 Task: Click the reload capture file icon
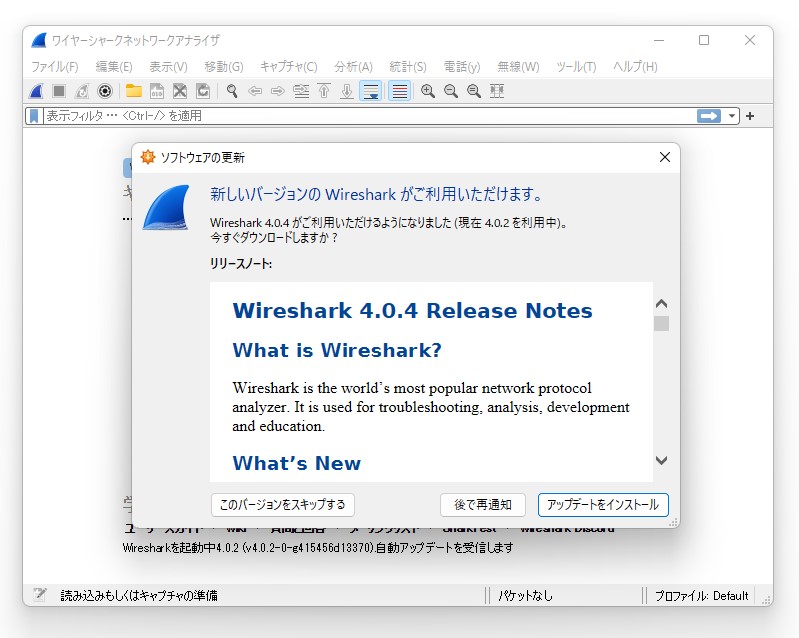(203, 91)
